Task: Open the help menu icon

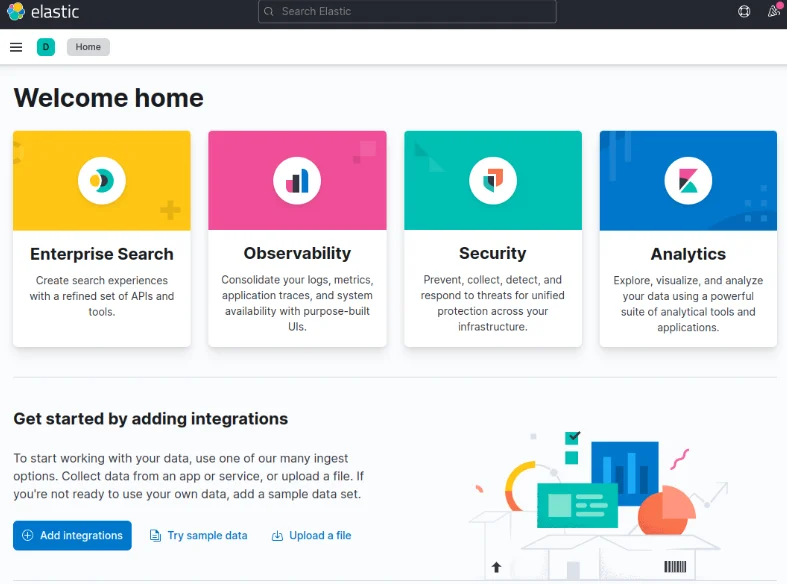Action: [744, 11]
